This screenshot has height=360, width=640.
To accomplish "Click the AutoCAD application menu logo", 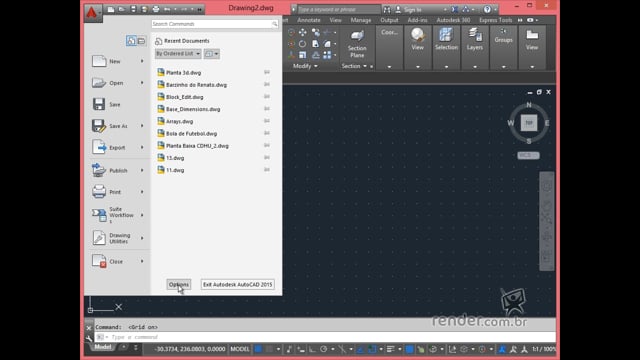I will [92, 12].
